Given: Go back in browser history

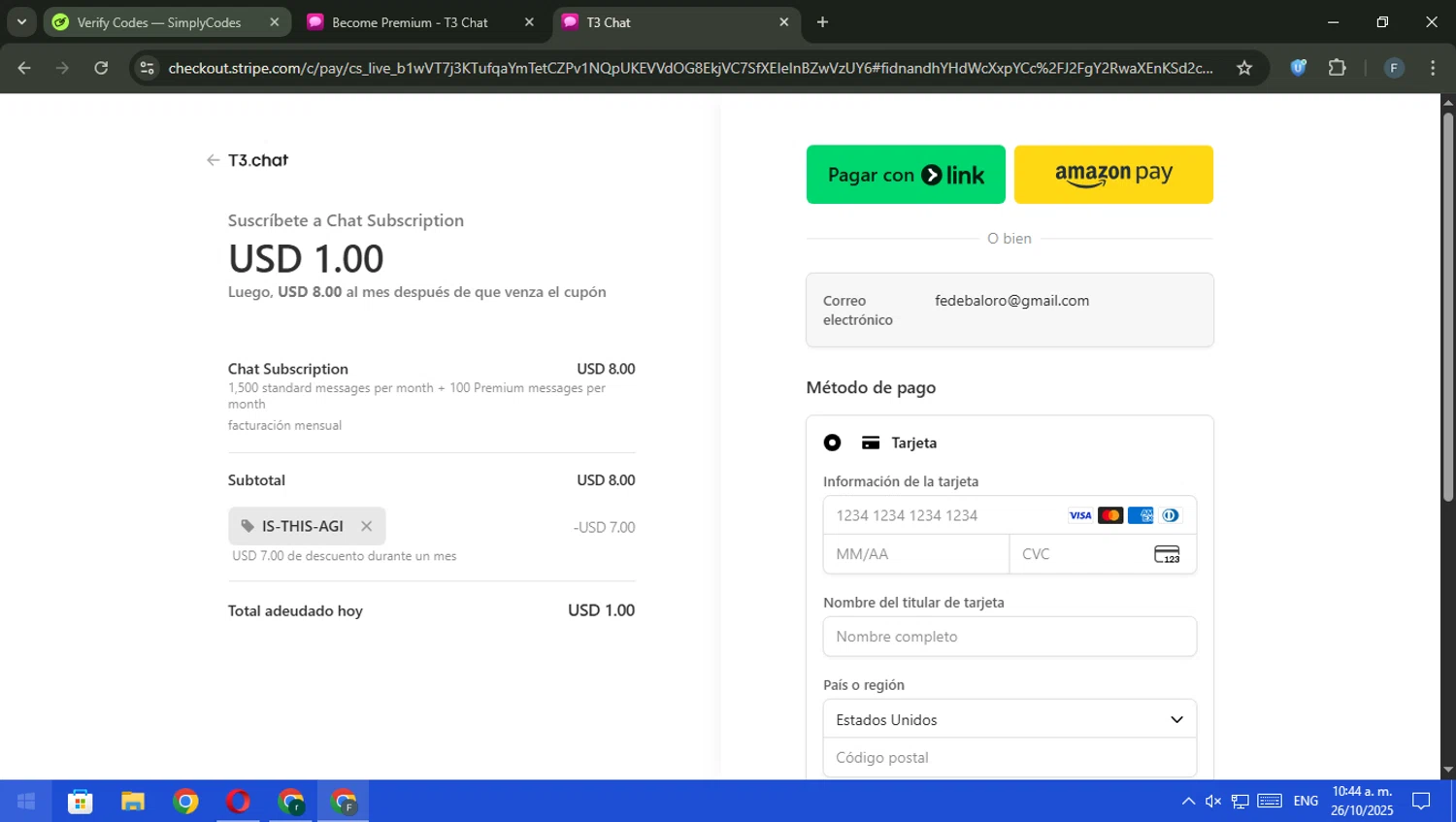Looking at the screenshot, I should (24, 68).
